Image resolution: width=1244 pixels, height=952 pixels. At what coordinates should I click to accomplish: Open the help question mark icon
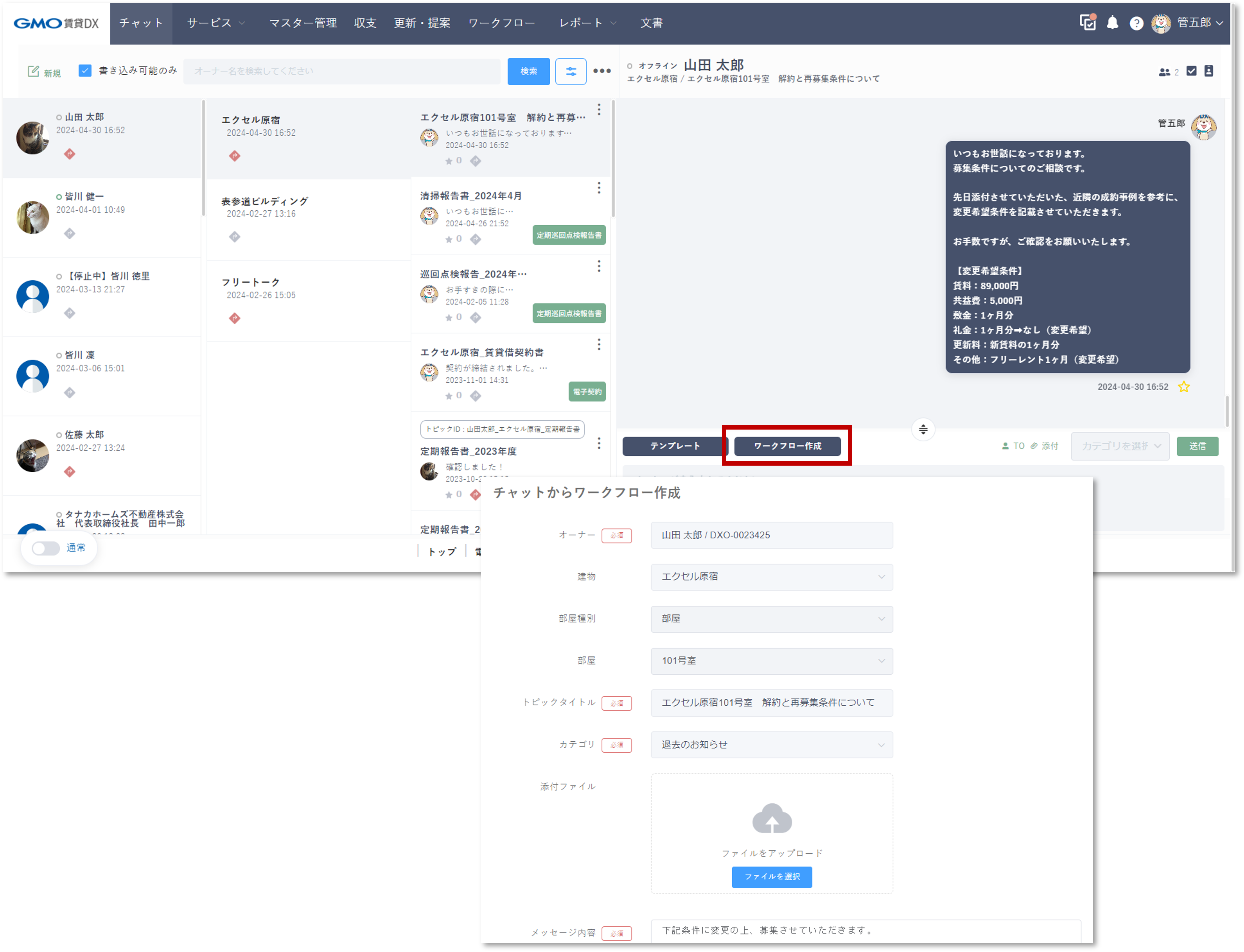click(x=1136, y=23)
